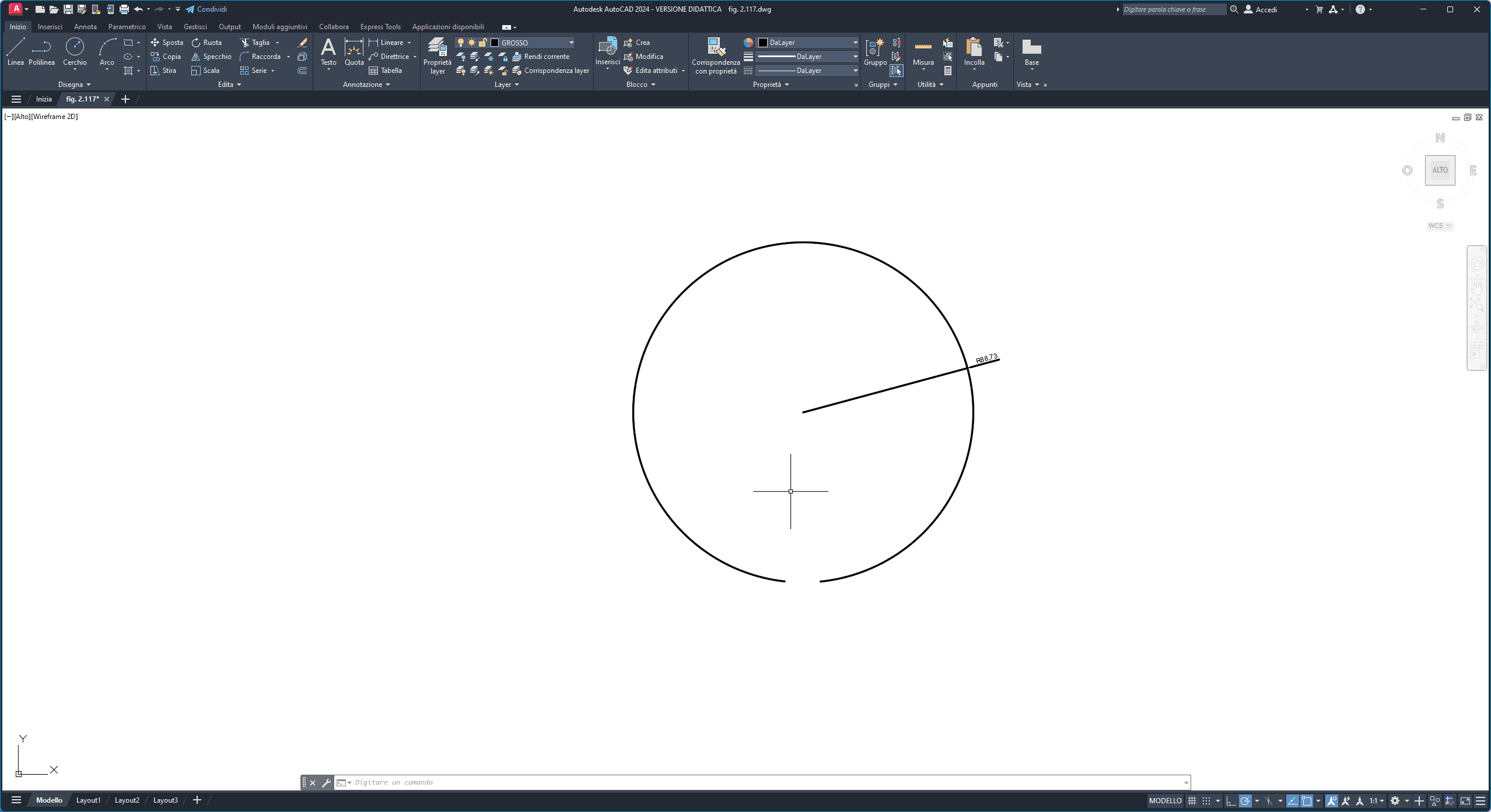Toggle the drawing grid display
Image resolution: width=1491 pixels, height=812 pixels.
1192,801
